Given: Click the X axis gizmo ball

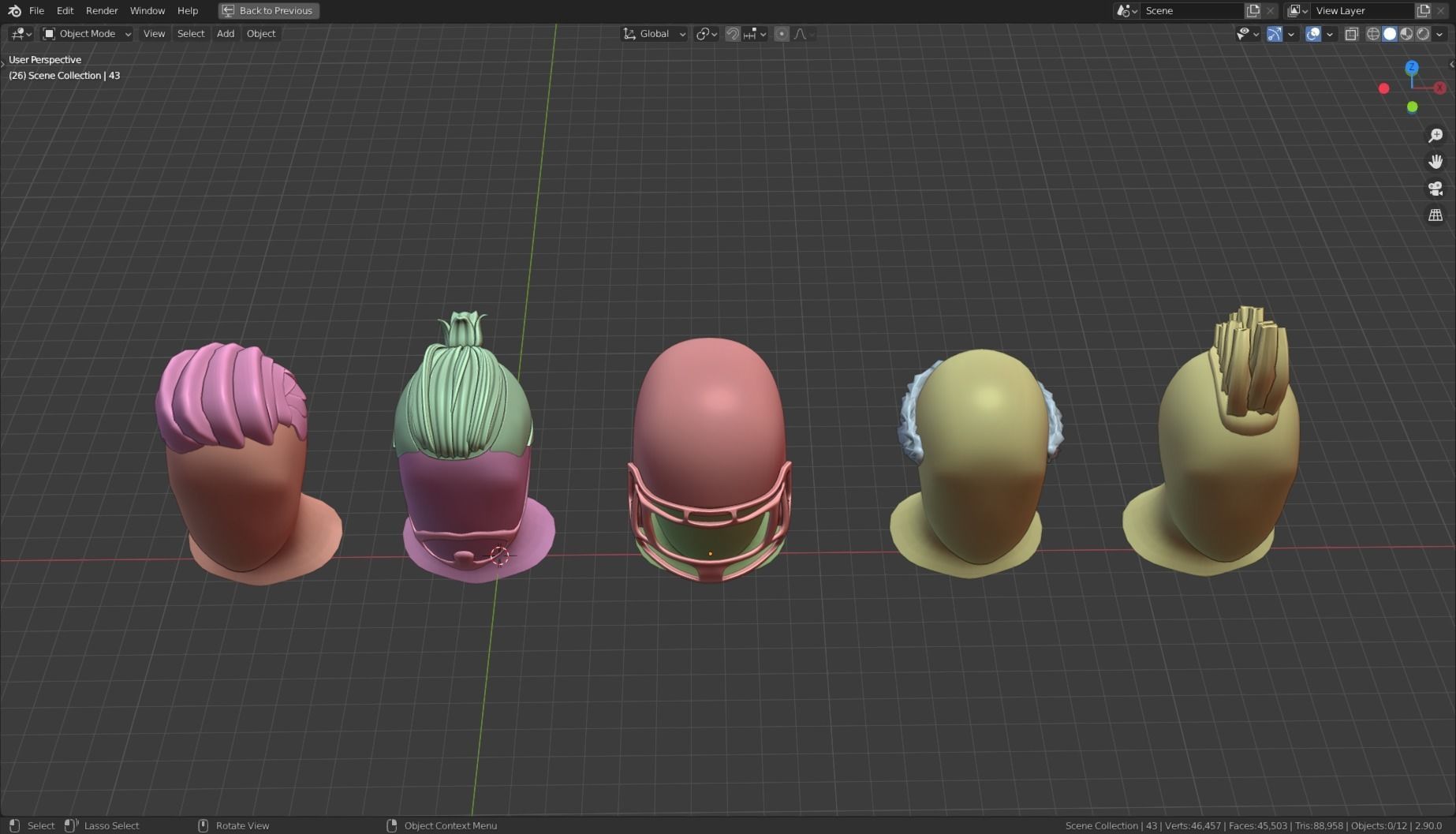Looking at the screenshot, I should coord(1440,88).
